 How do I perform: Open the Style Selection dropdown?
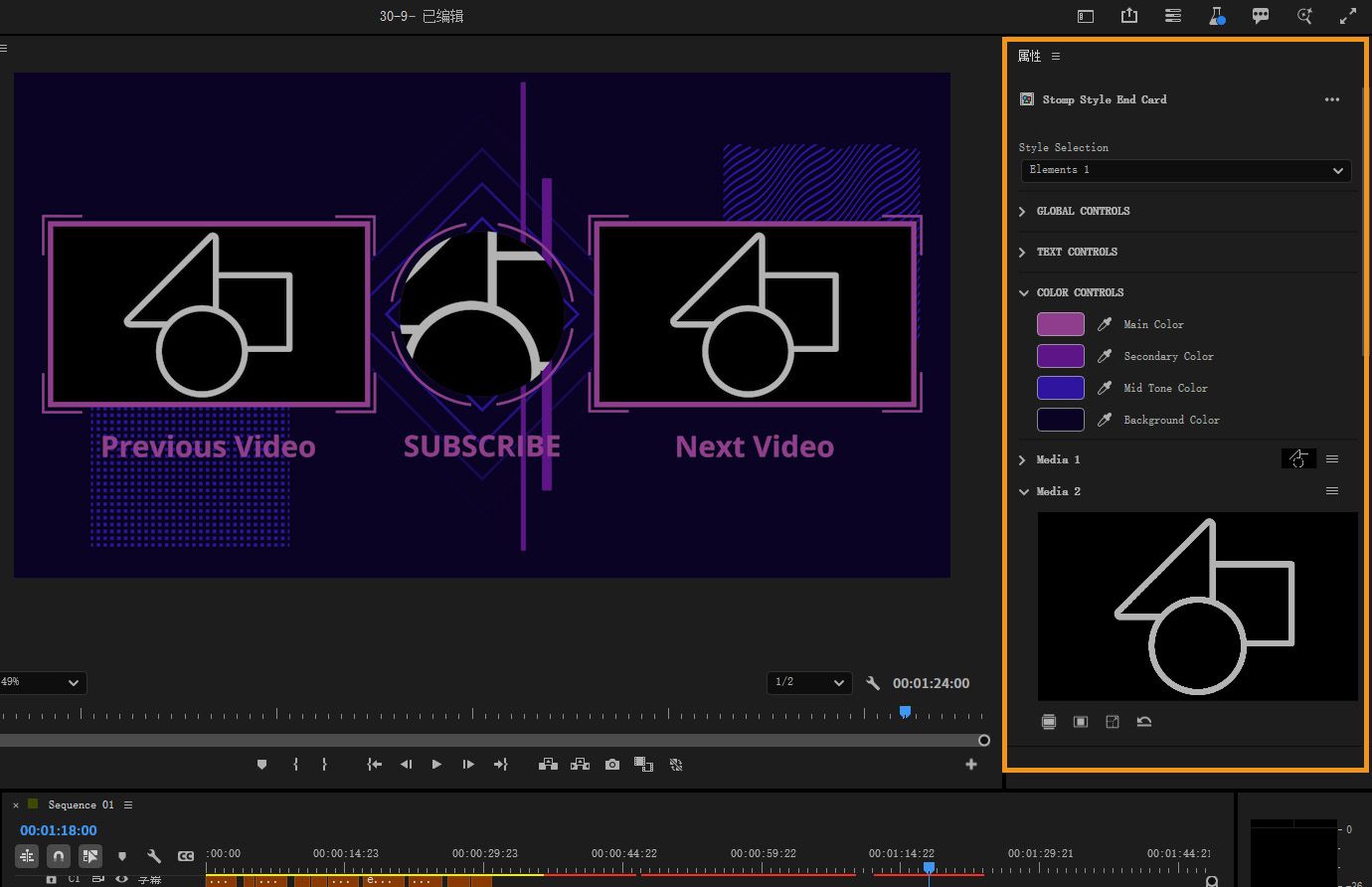point(1185,170)
